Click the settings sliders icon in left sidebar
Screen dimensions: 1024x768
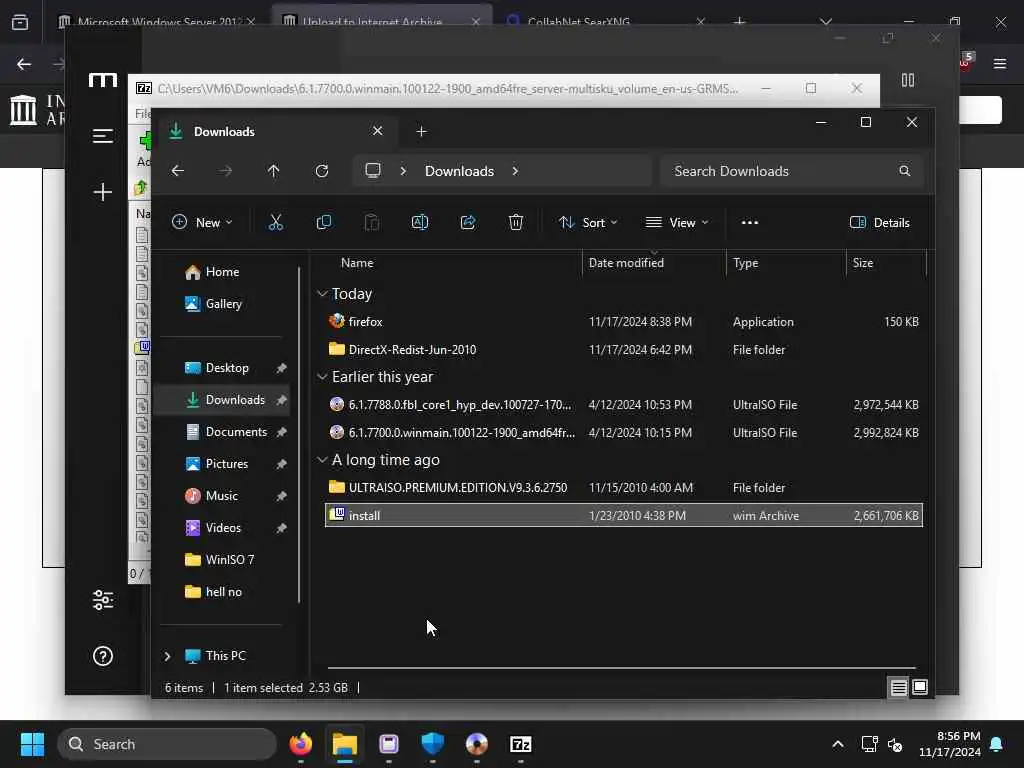tap(103, 600)
